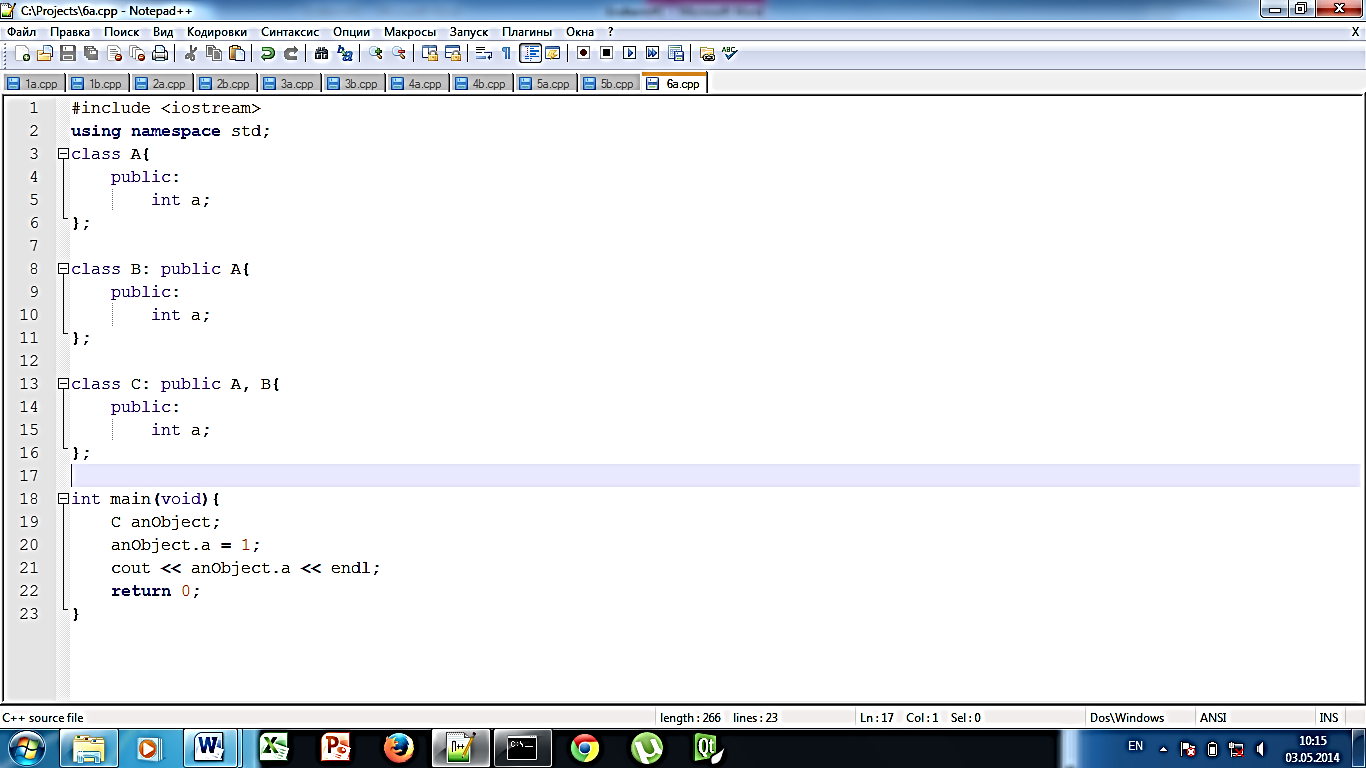
Task: Open user-defined language dialog icon
Action: pyautogui.click(x=553, y=53)
